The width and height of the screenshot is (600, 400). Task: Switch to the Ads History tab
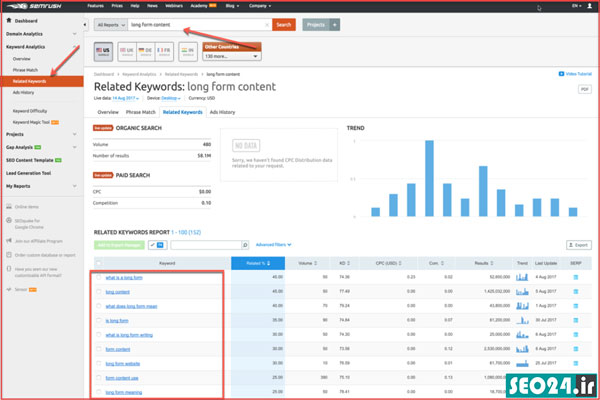(222, 112)
